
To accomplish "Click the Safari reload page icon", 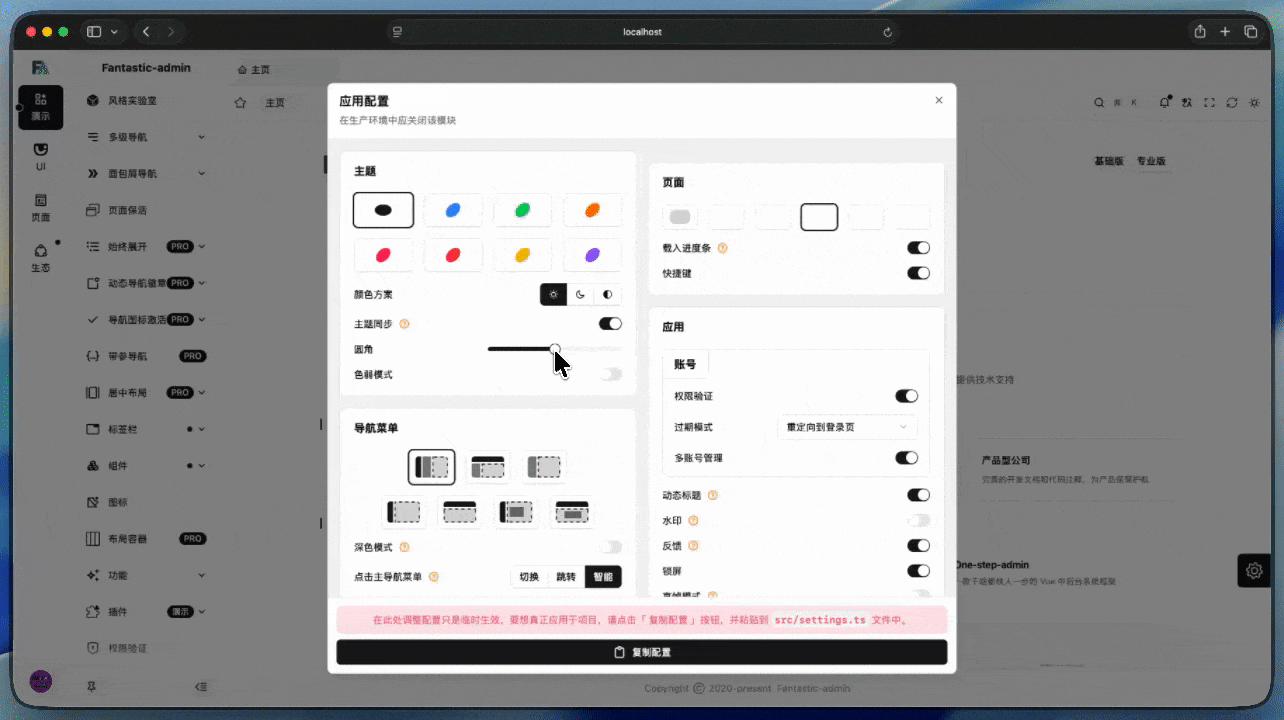I will click(x=887, y=32).
